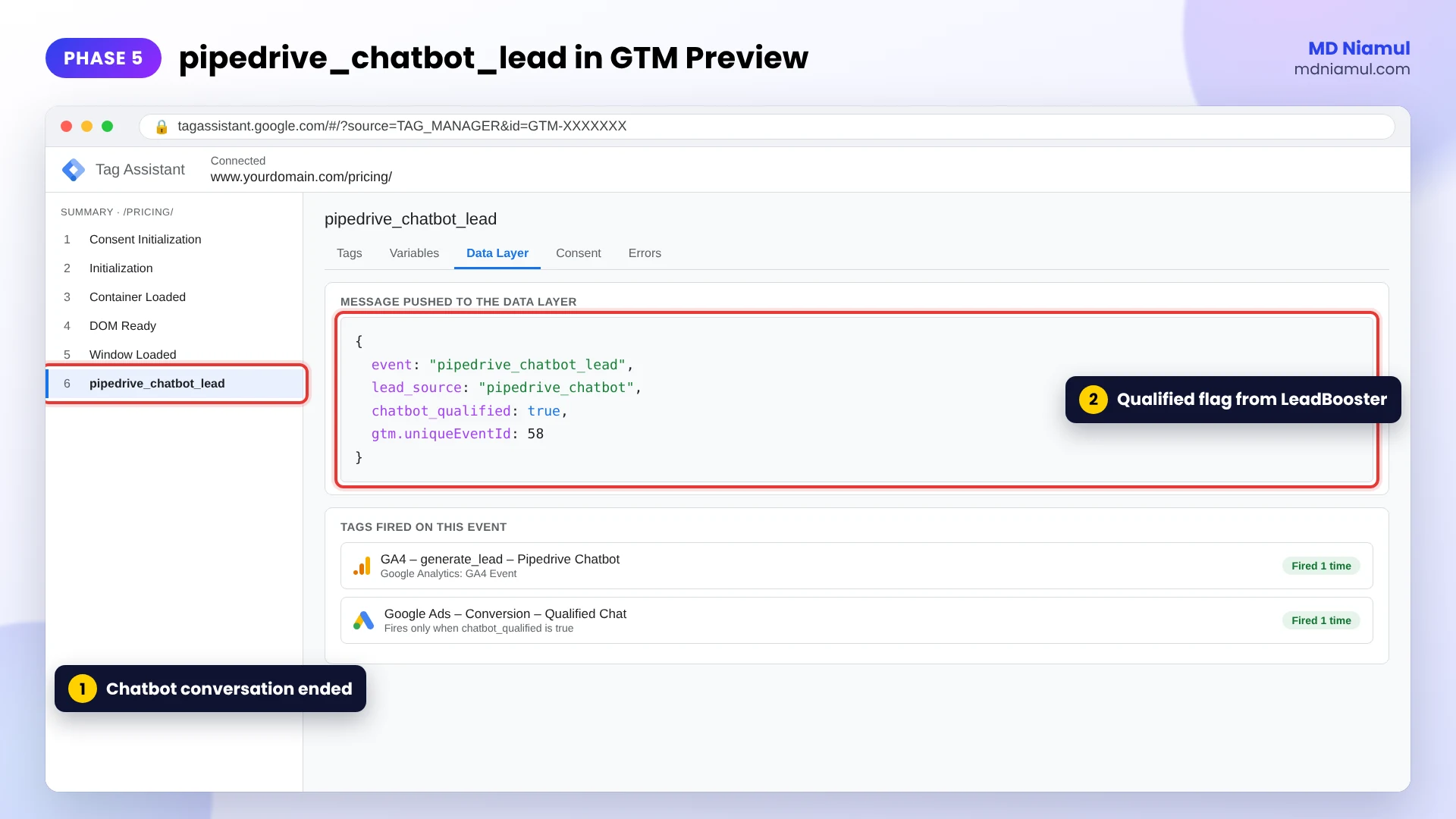The height and width of the screenshot is (819, 1456).
Task: Click the yellow minimize window dot
Action: (87, 127)
